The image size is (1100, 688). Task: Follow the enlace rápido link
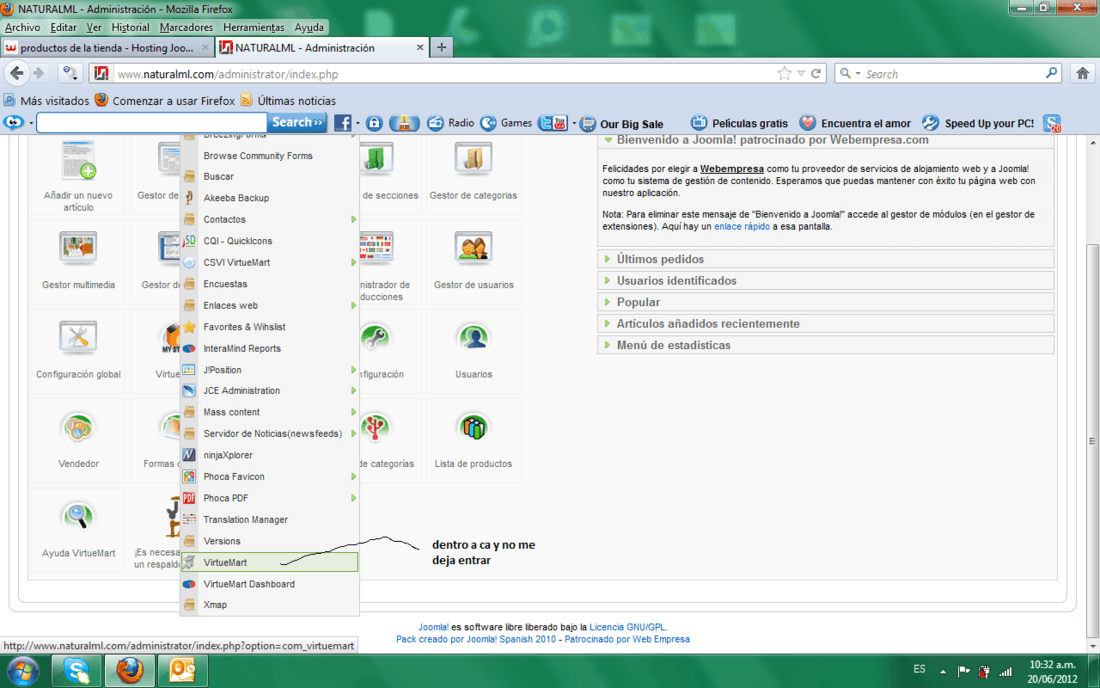[742, 227]
